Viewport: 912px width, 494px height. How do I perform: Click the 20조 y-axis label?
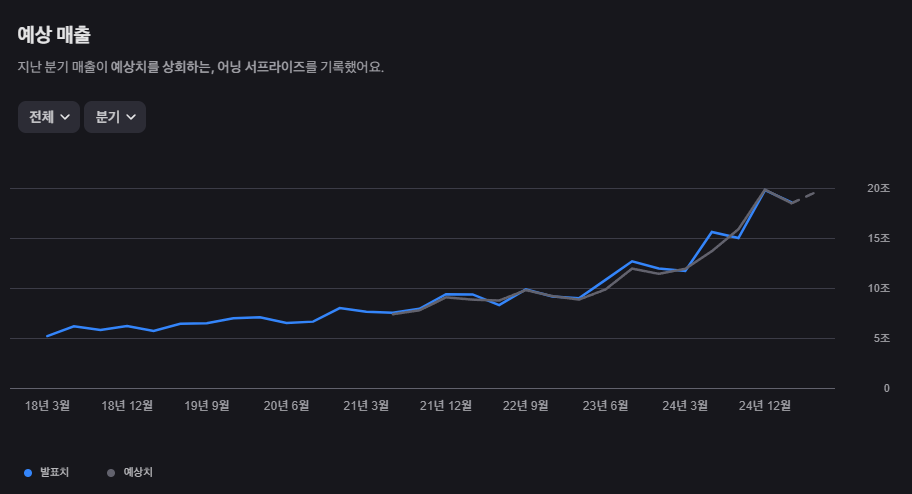point(878,188)
